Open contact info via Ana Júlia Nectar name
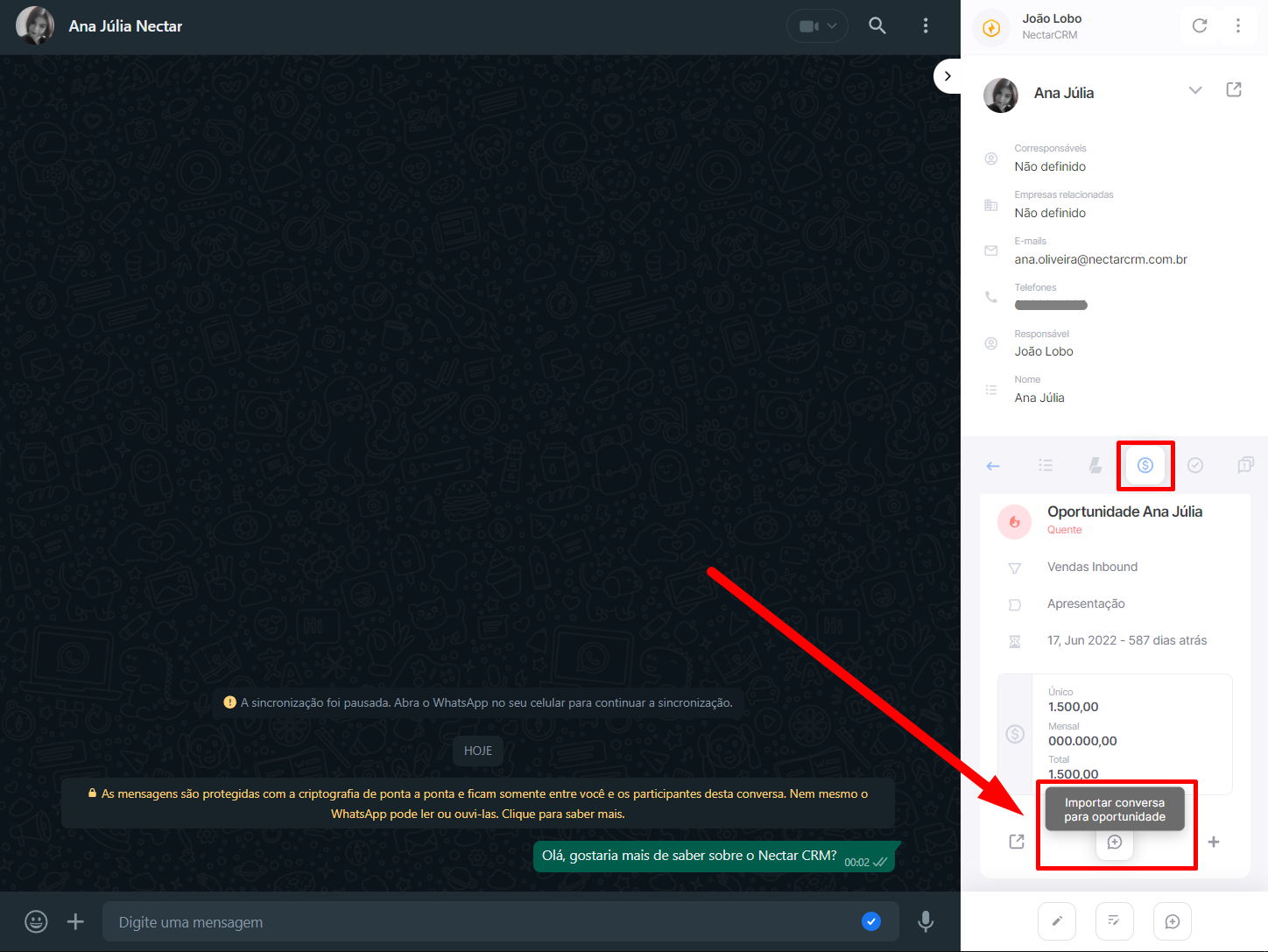This screenshot has height=952, width=1268. 125,26
